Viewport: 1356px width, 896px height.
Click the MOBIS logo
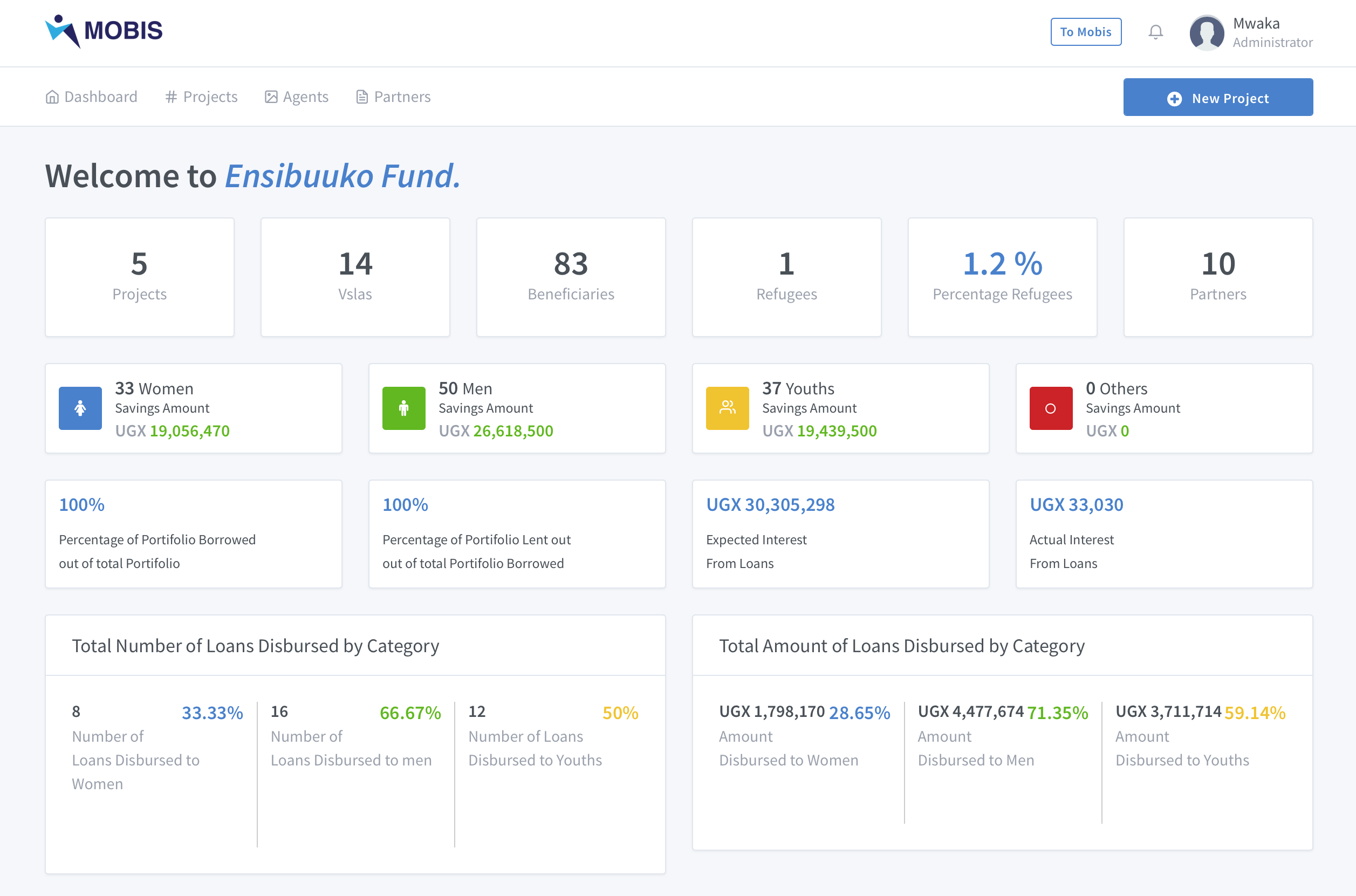pos(104,31)
